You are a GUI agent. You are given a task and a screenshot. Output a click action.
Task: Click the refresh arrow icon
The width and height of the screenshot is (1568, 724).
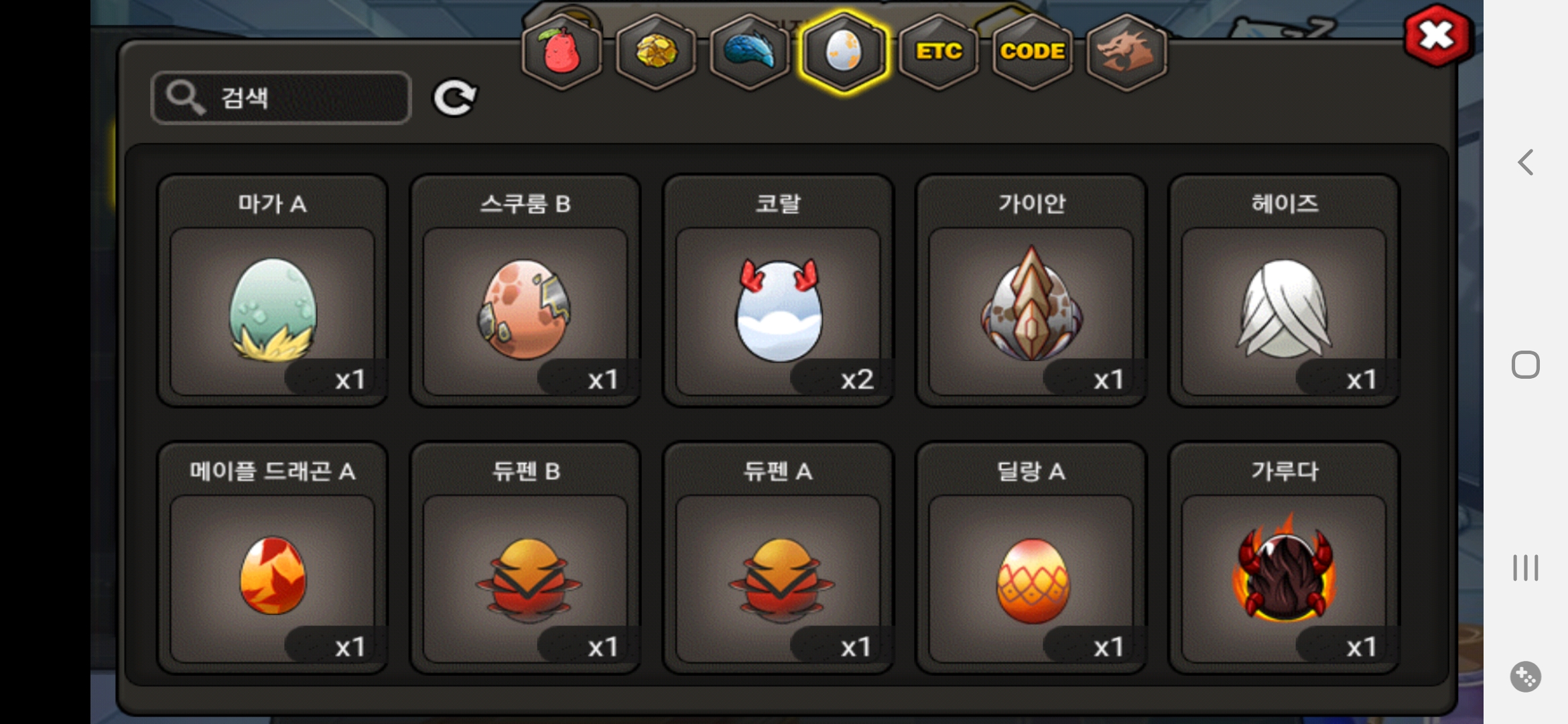point(455,98)
